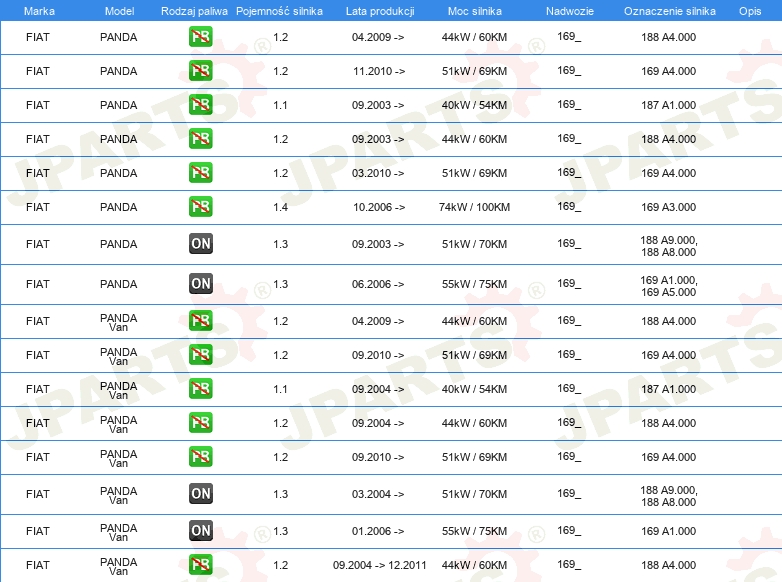Click the ON diesel icon for PANDA 09.2003
Image resolution: width=782 pixels, height=582 pixels.
tap(200, 244)
